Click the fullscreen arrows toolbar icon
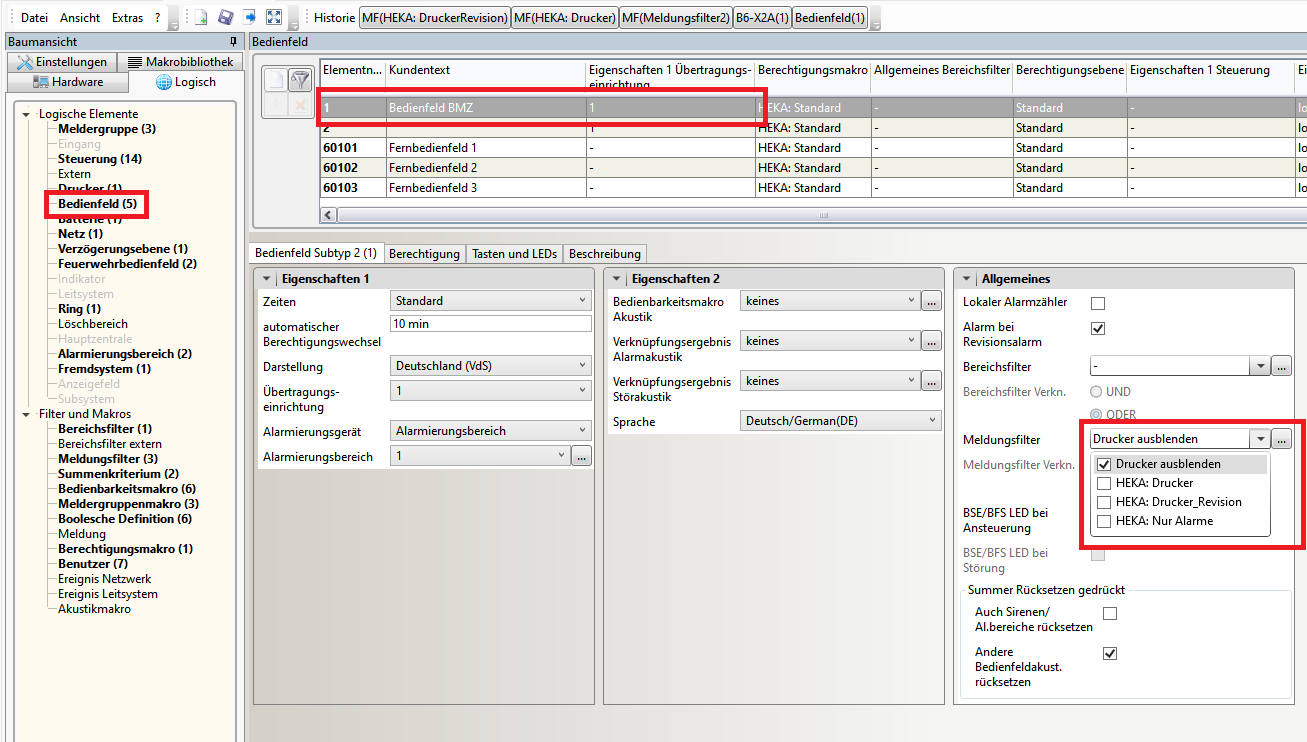Image resolution: width=1307 pixels, height=742 pixels. tap(274, 17)
